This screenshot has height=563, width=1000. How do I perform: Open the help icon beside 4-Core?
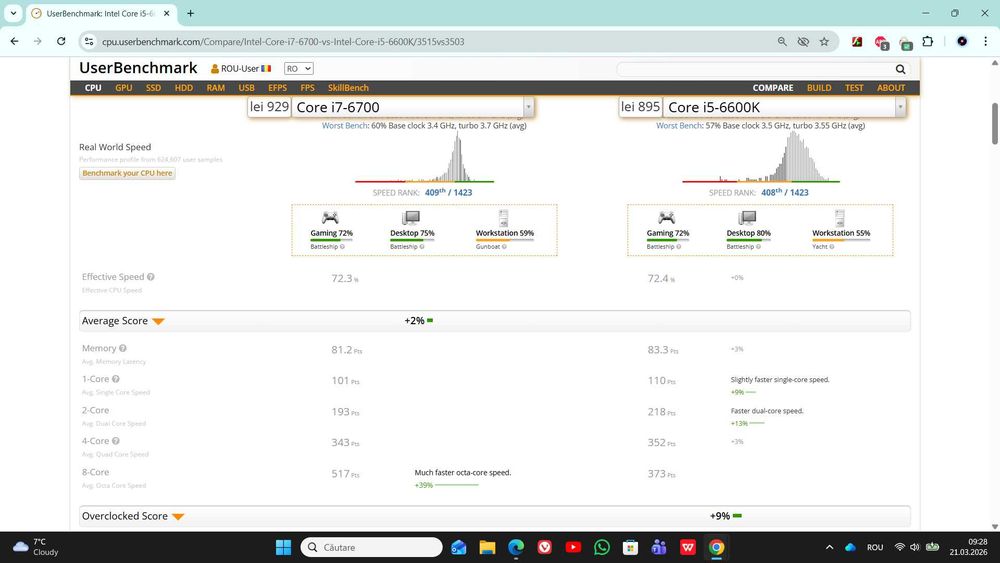click(115, 441)
